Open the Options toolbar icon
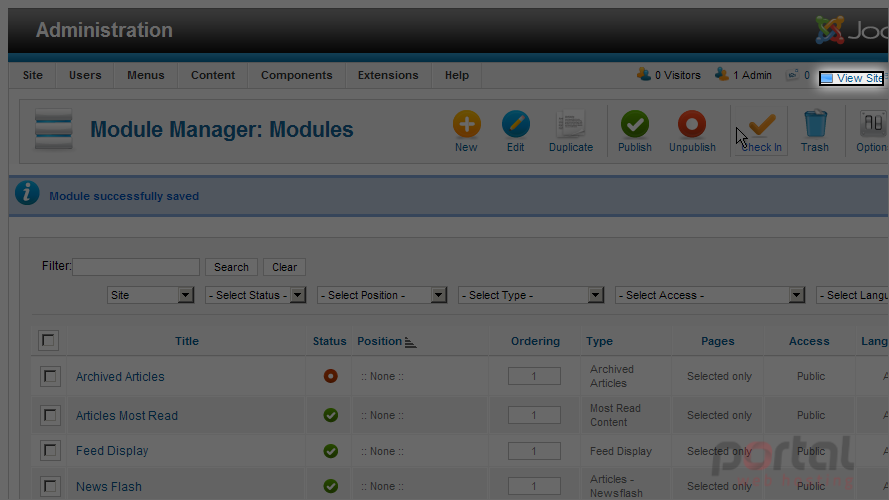Screen dimensions: 889x500 pos(873,124)
